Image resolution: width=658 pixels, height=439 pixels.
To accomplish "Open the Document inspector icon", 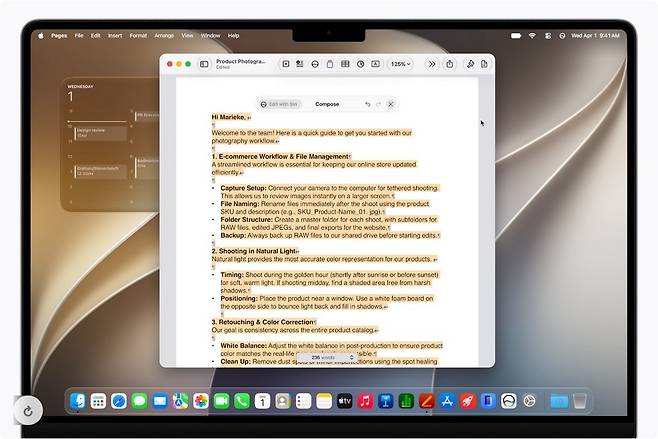I will (x=484, y=64).
